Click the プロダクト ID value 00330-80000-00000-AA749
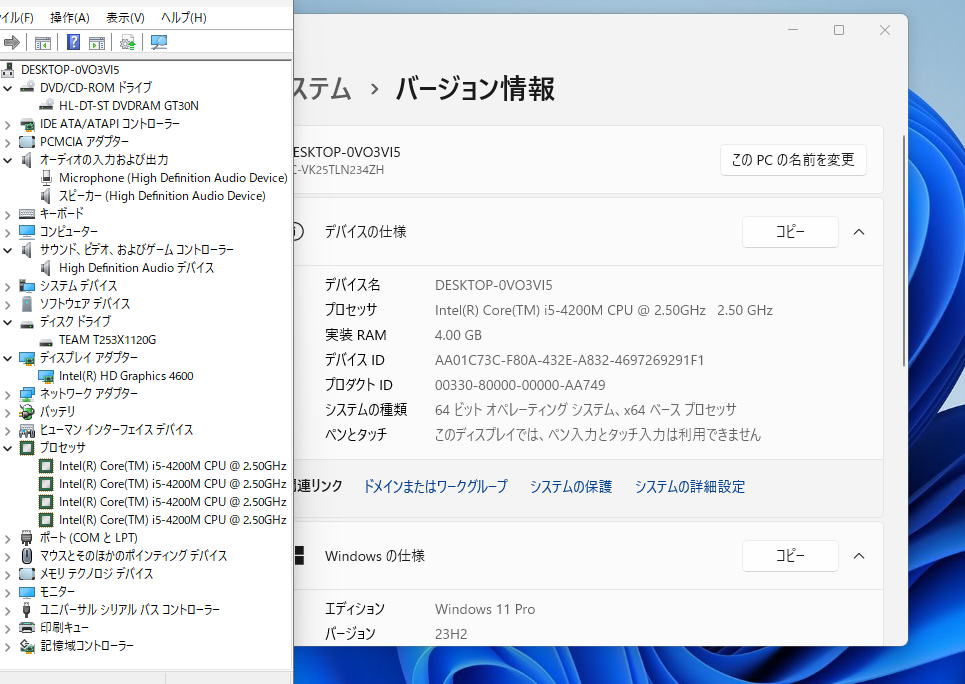This screenshot has height=684, width=965. (x=520, y=385)
